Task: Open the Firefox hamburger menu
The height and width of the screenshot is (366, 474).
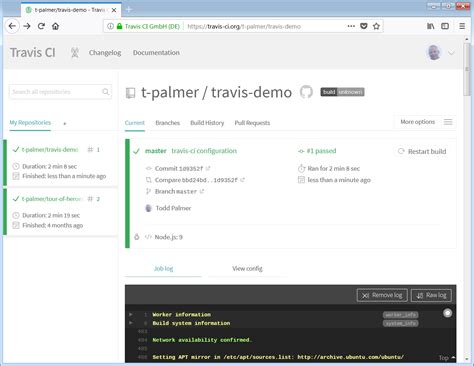Action: (462, 26)
